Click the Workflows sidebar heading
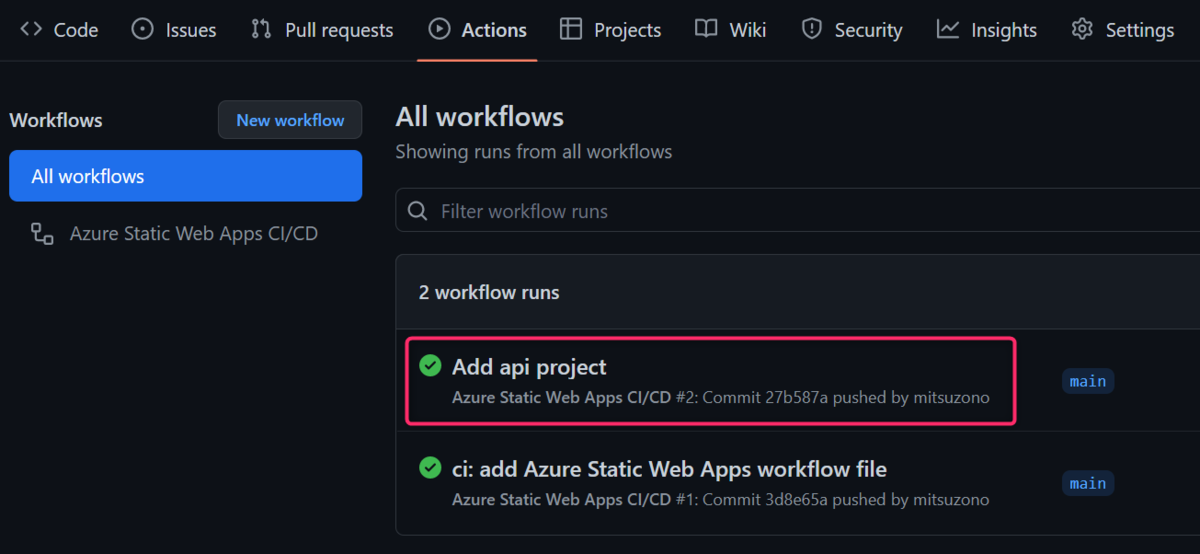The image size is (1200, 554). [x=56, y=120]
